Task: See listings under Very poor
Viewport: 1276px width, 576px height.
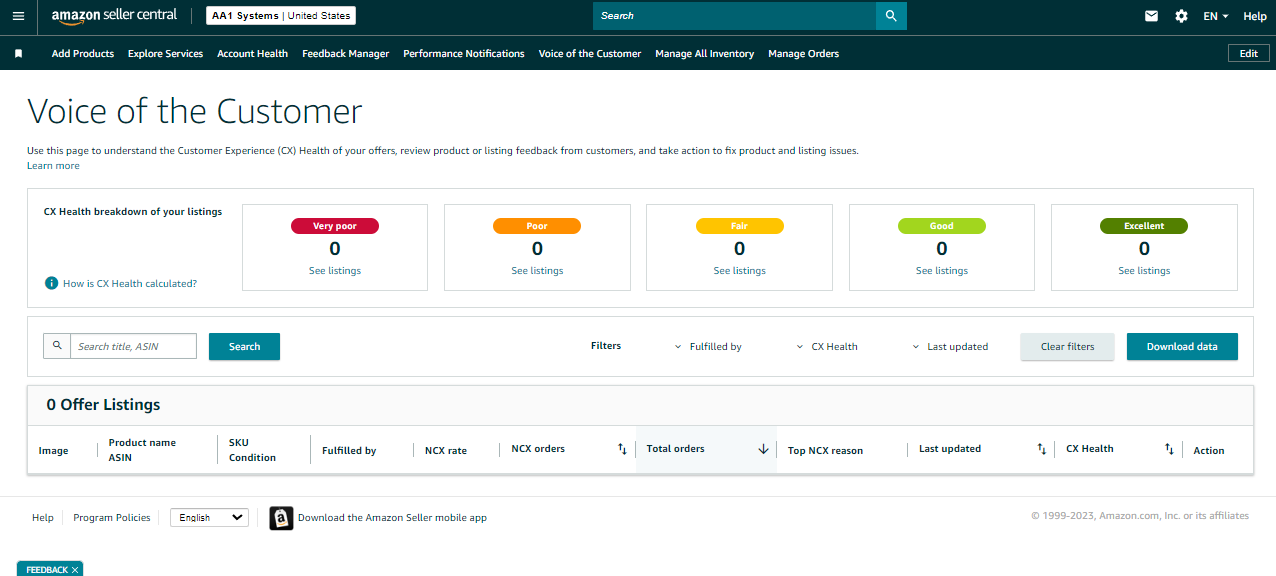Action: [335, 271]
